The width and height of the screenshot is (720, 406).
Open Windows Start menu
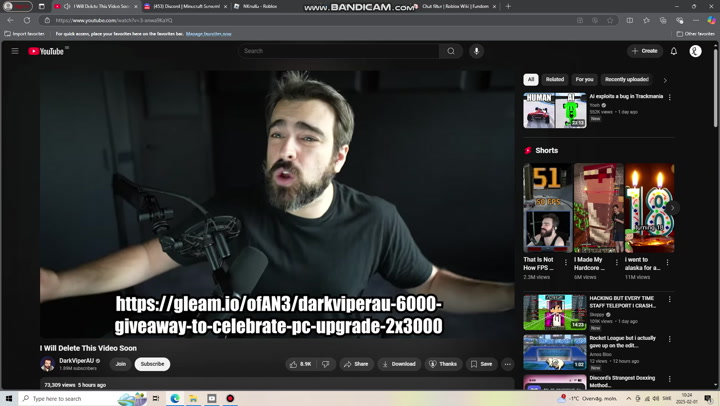click(9, 398)
